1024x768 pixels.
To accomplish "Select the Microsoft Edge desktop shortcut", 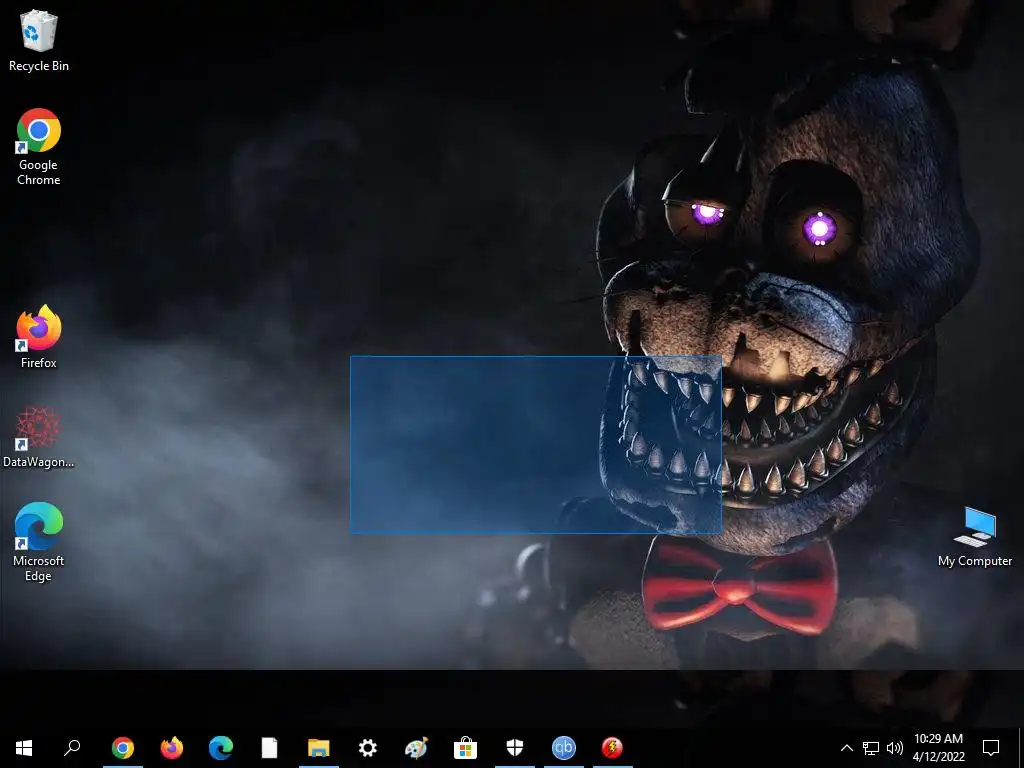I will (x=39, y=542).
